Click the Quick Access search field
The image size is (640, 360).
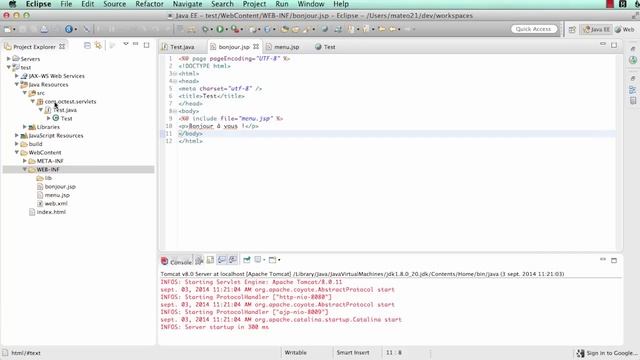(x=534, y=29)
